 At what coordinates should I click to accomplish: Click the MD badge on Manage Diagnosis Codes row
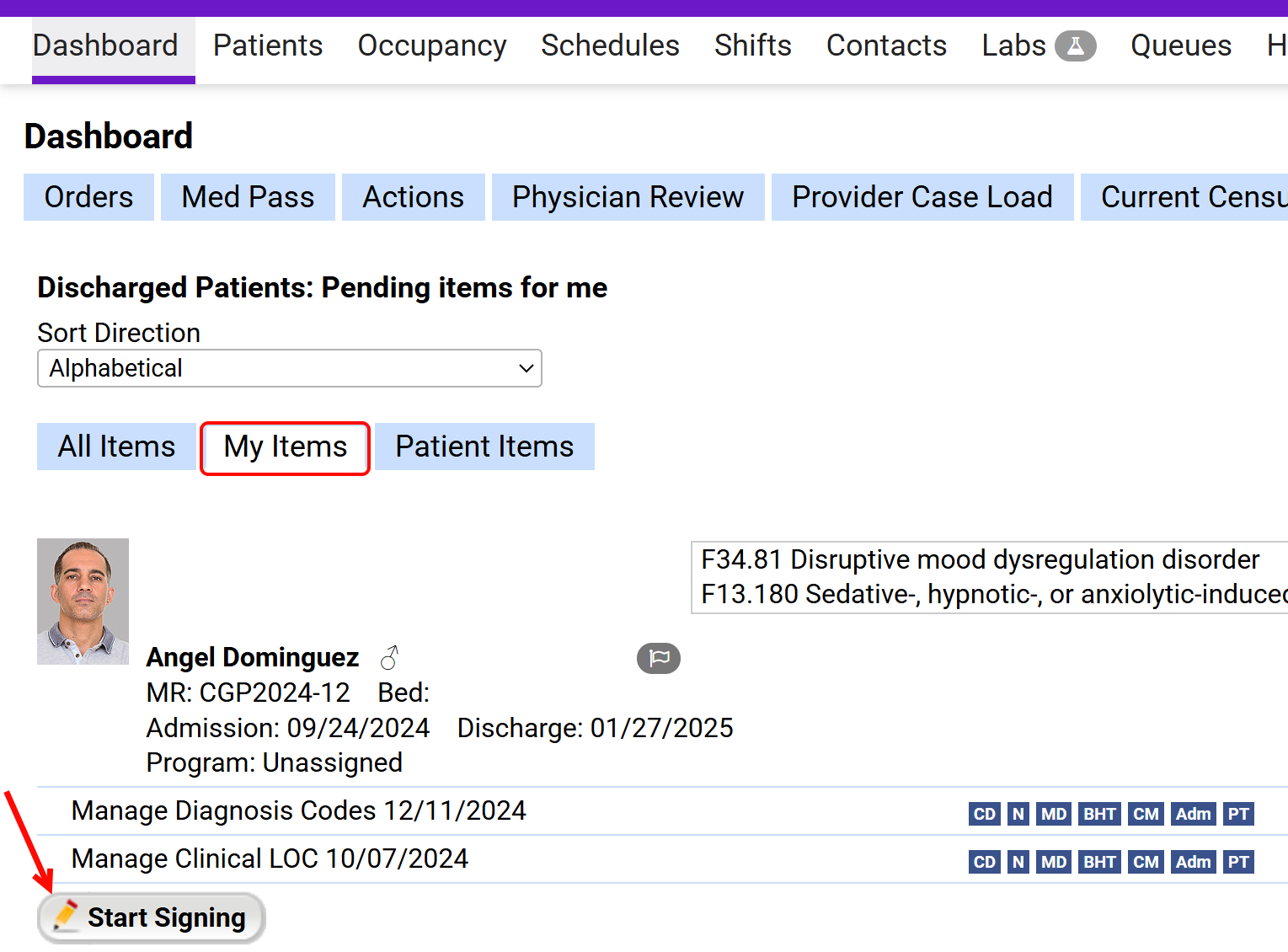(1053, 814)
